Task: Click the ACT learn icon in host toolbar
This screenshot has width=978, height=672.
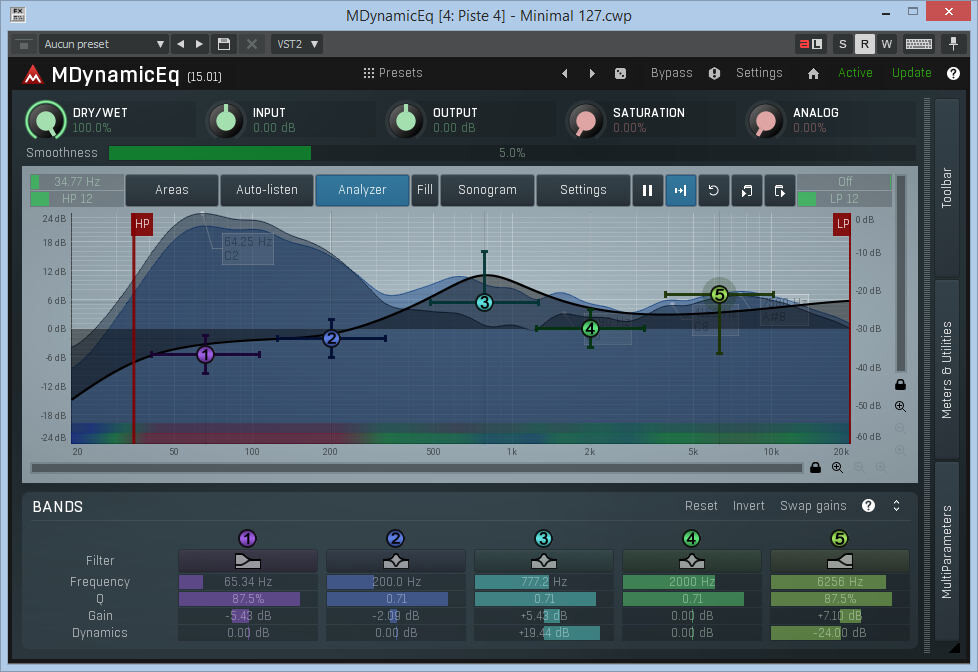Action: tap(811, 44)
